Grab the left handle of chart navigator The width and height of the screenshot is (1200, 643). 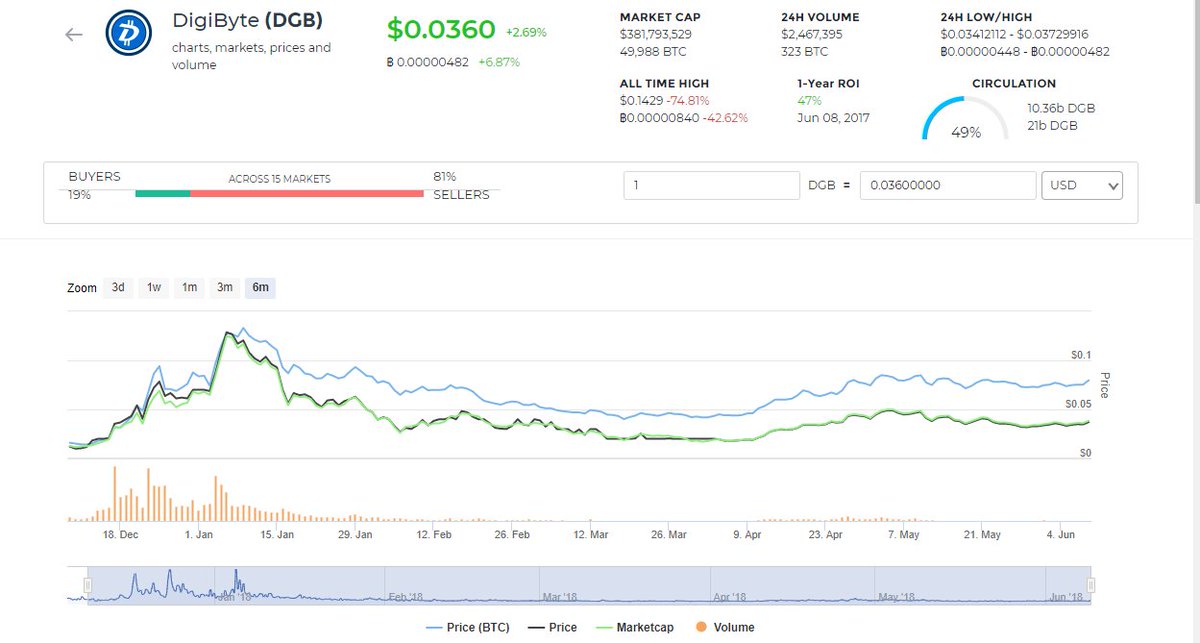point(88,585)
